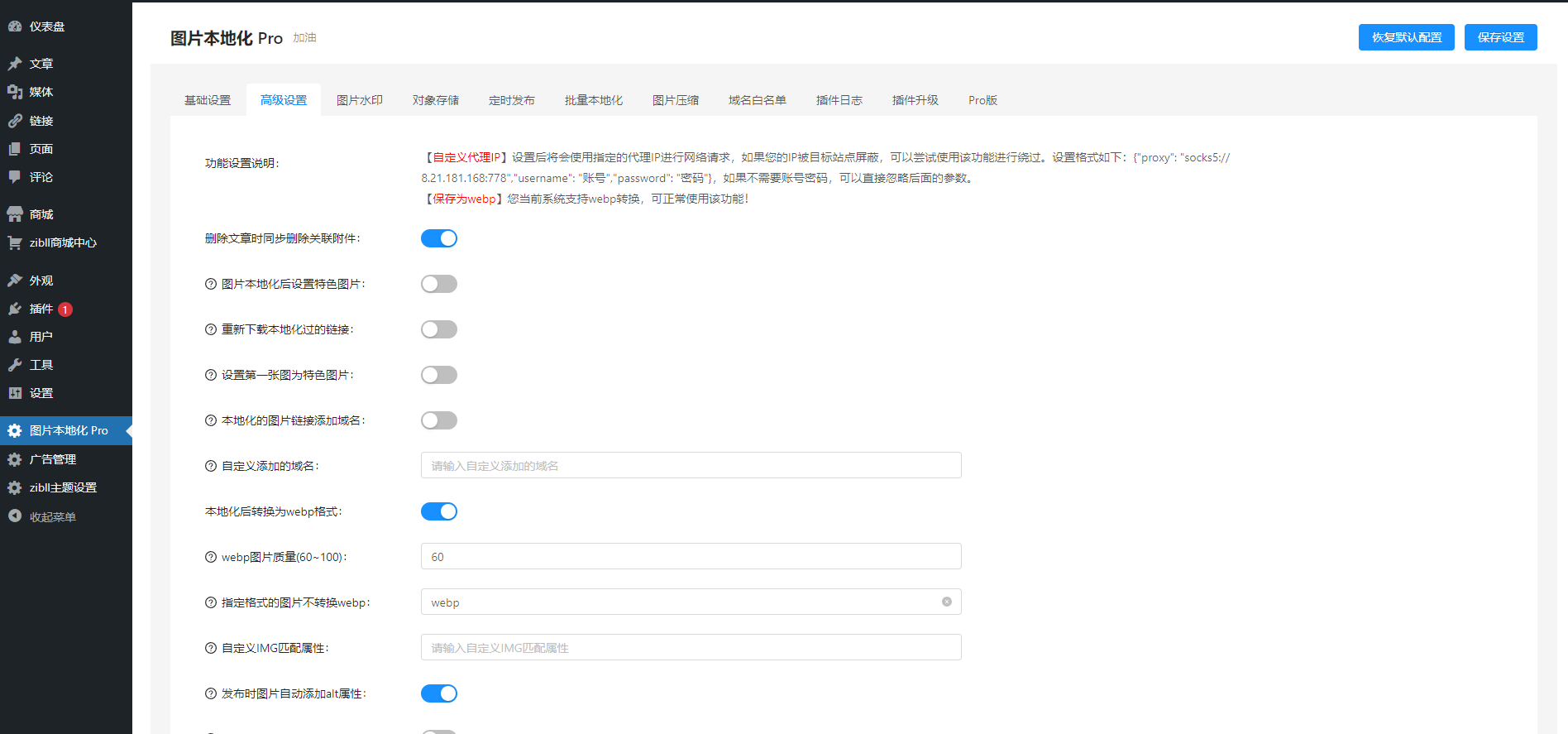The width and height of the screenshot is (1568, 734).
Task: Click the pushpin icon beside 文章
Action: pyautogui.click(x=15, y=64)
